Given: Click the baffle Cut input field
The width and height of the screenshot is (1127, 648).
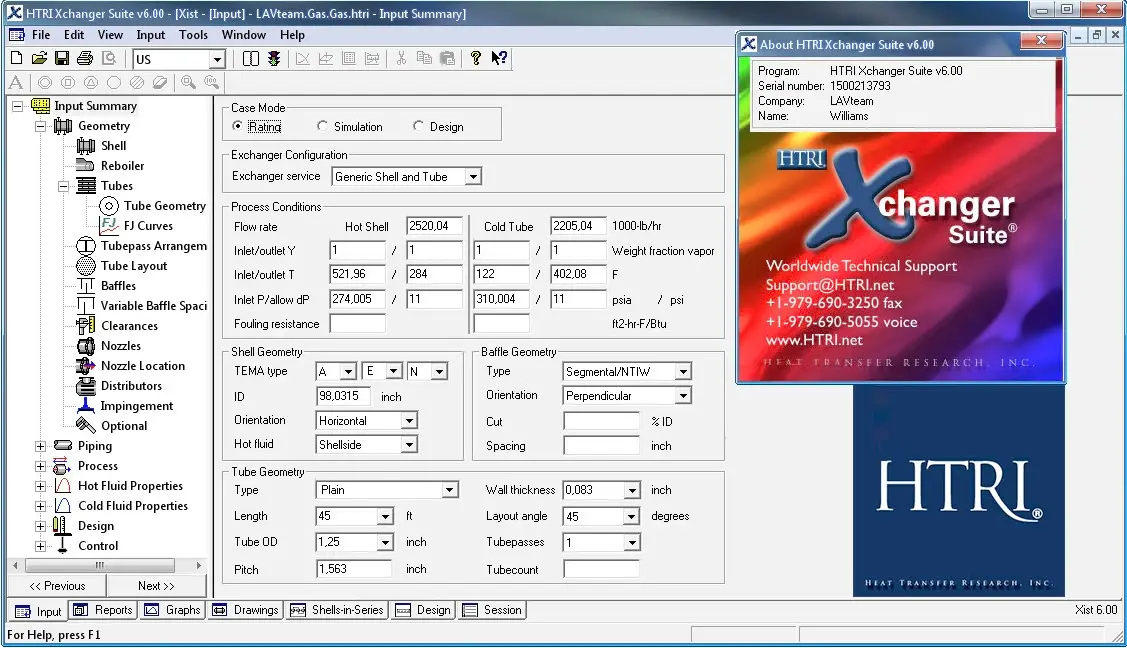Looking at the screenshot, I should 601,422.
